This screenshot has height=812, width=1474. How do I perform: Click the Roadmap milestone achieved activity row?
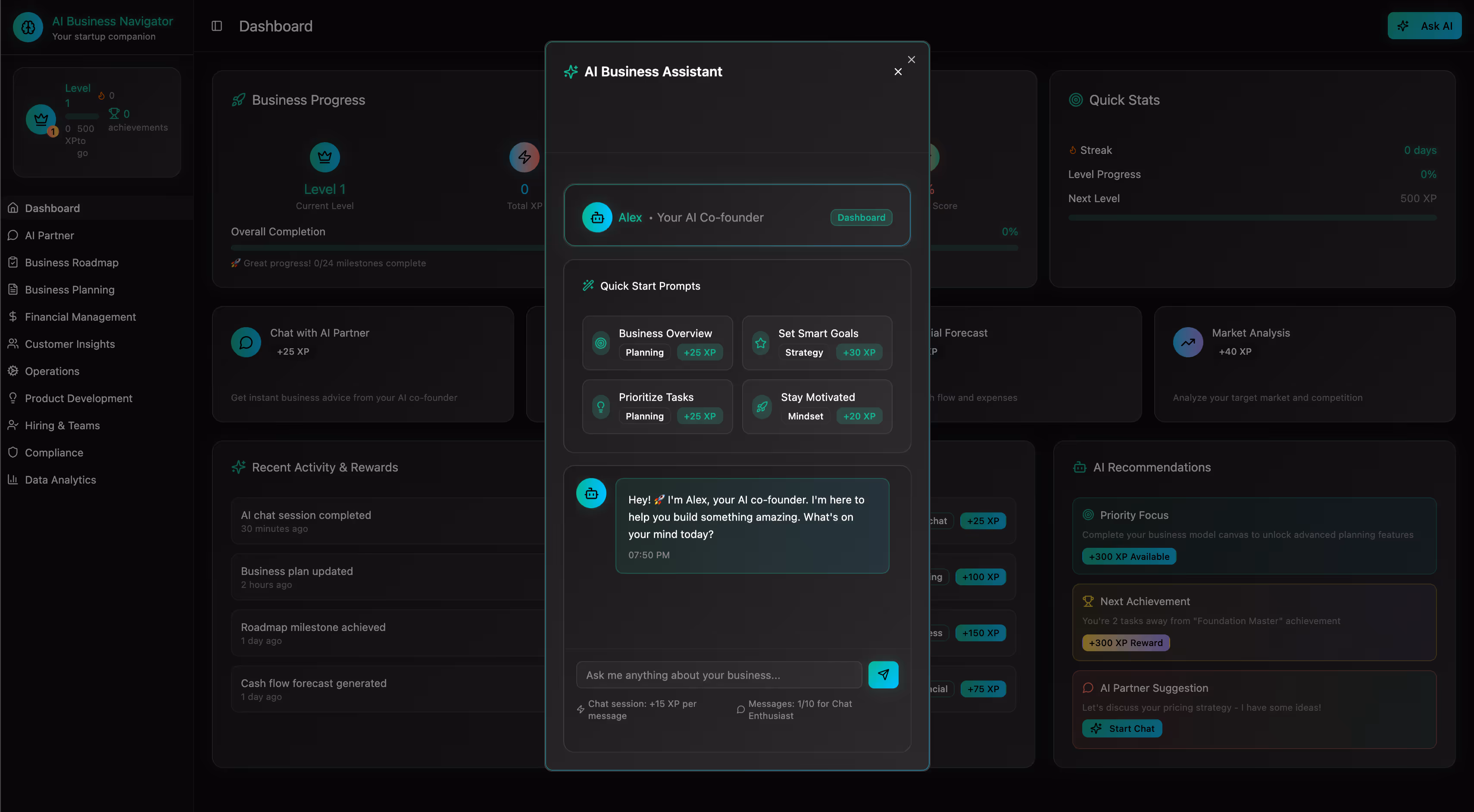pos(387,633)
